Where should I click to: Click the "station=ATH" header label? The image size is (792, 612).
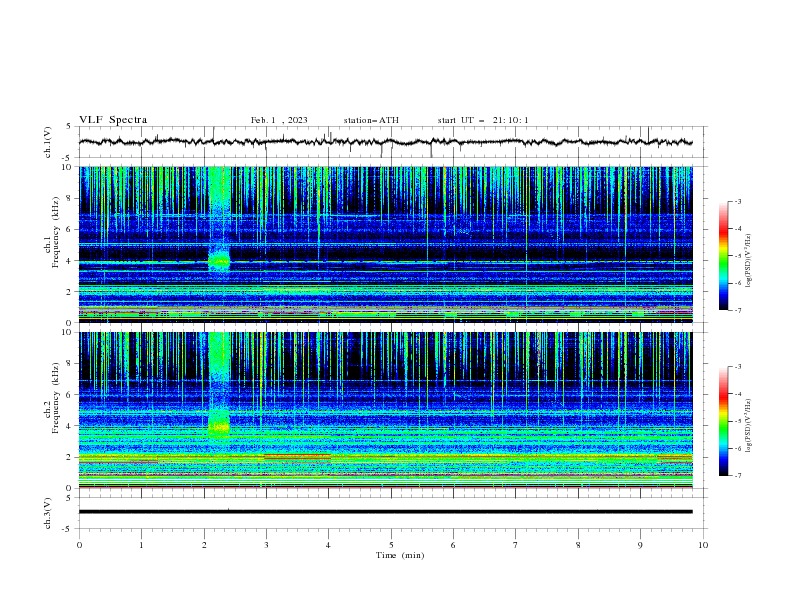pyautogui.click(x=371, y=120)
